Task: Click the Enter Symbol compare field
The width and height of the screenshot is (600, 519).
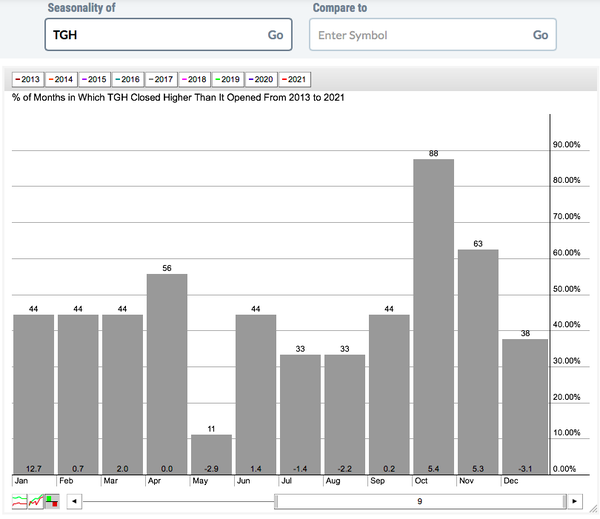Action: [418, 35]
